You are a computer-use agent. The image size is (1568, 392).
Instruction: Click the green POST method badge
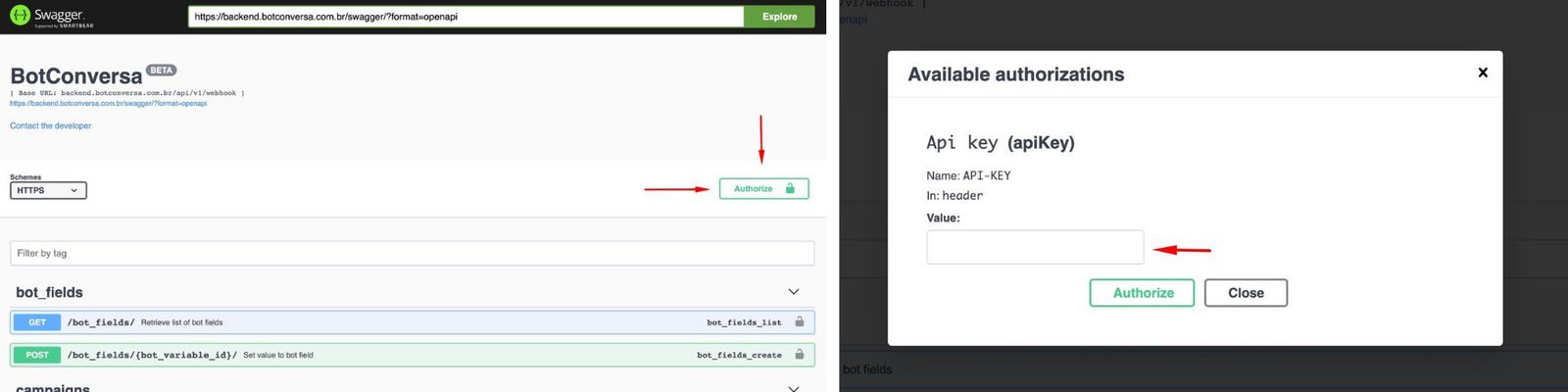[x=37, y=355]
